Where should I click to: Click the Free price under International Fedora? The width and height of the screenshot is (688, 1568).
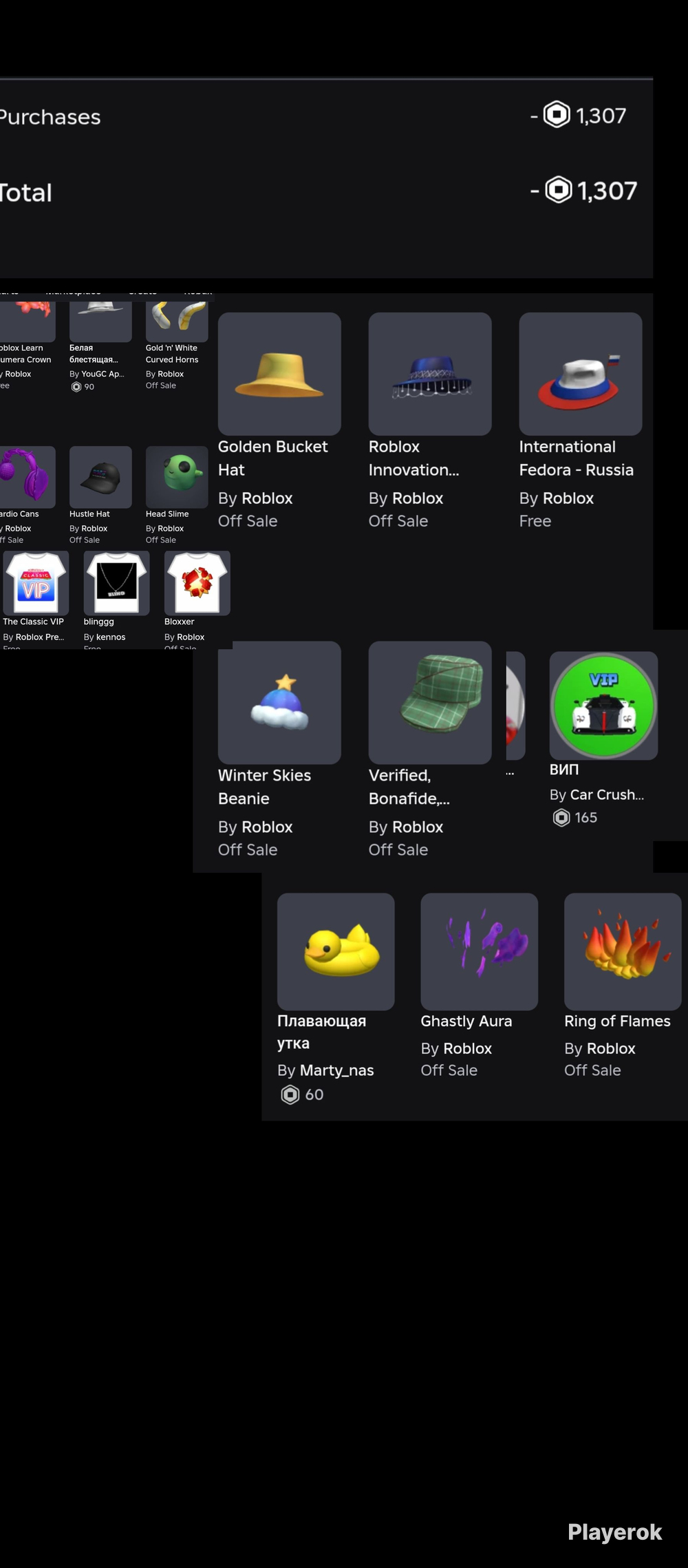click(x=535, y=521)
